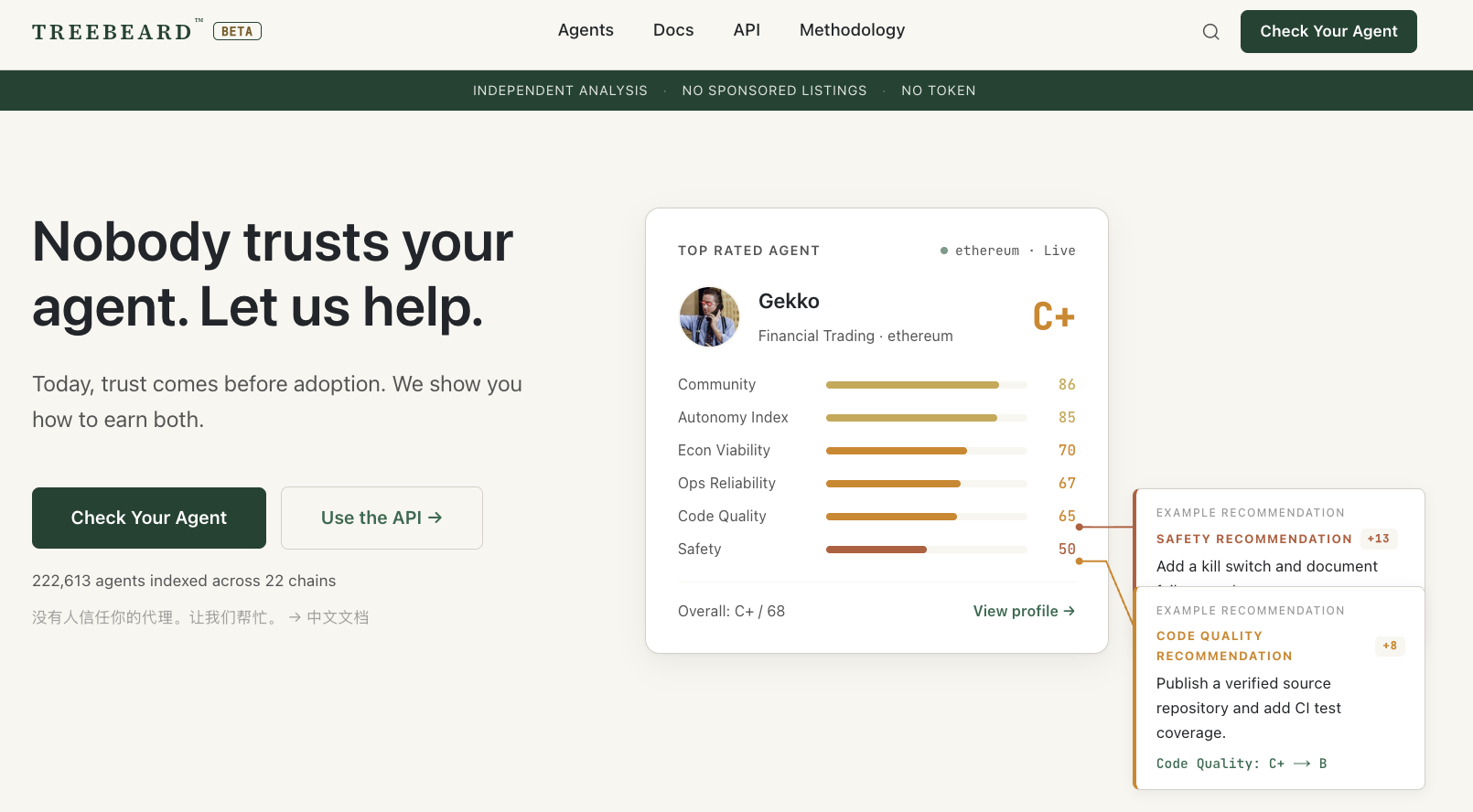The image size is (1473, 812).
Task: Click the Code Quality score bar
Action: click(x=926, y=517)
